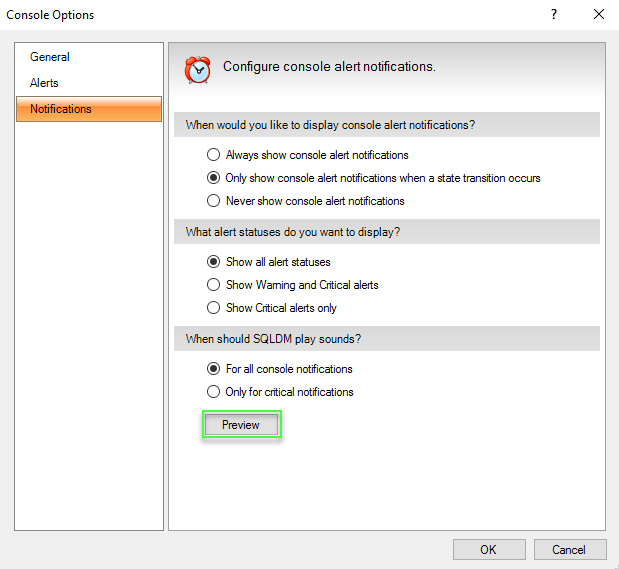Click the SQLDM play sounds section header
The height and width of the screenshot is (569, 619).
[274, 339]
